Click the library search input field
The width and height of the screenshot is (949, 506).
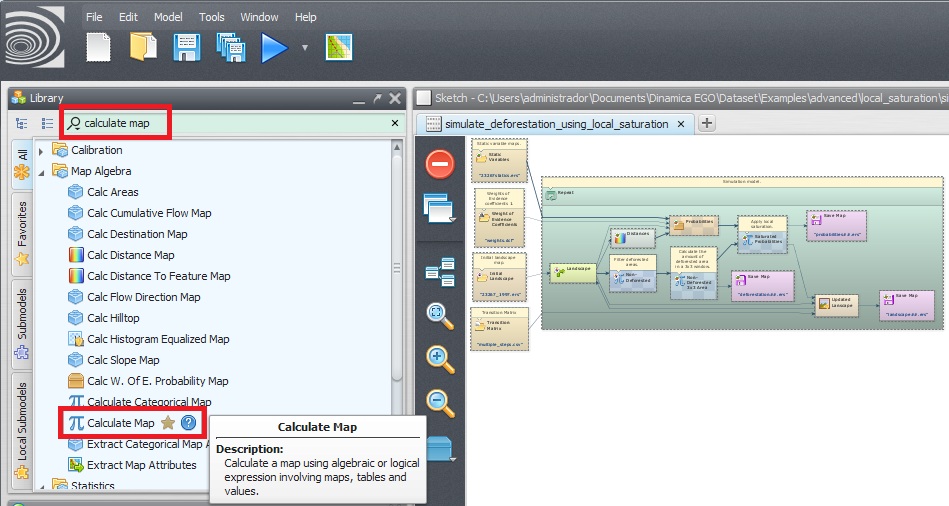click(230, 123)
